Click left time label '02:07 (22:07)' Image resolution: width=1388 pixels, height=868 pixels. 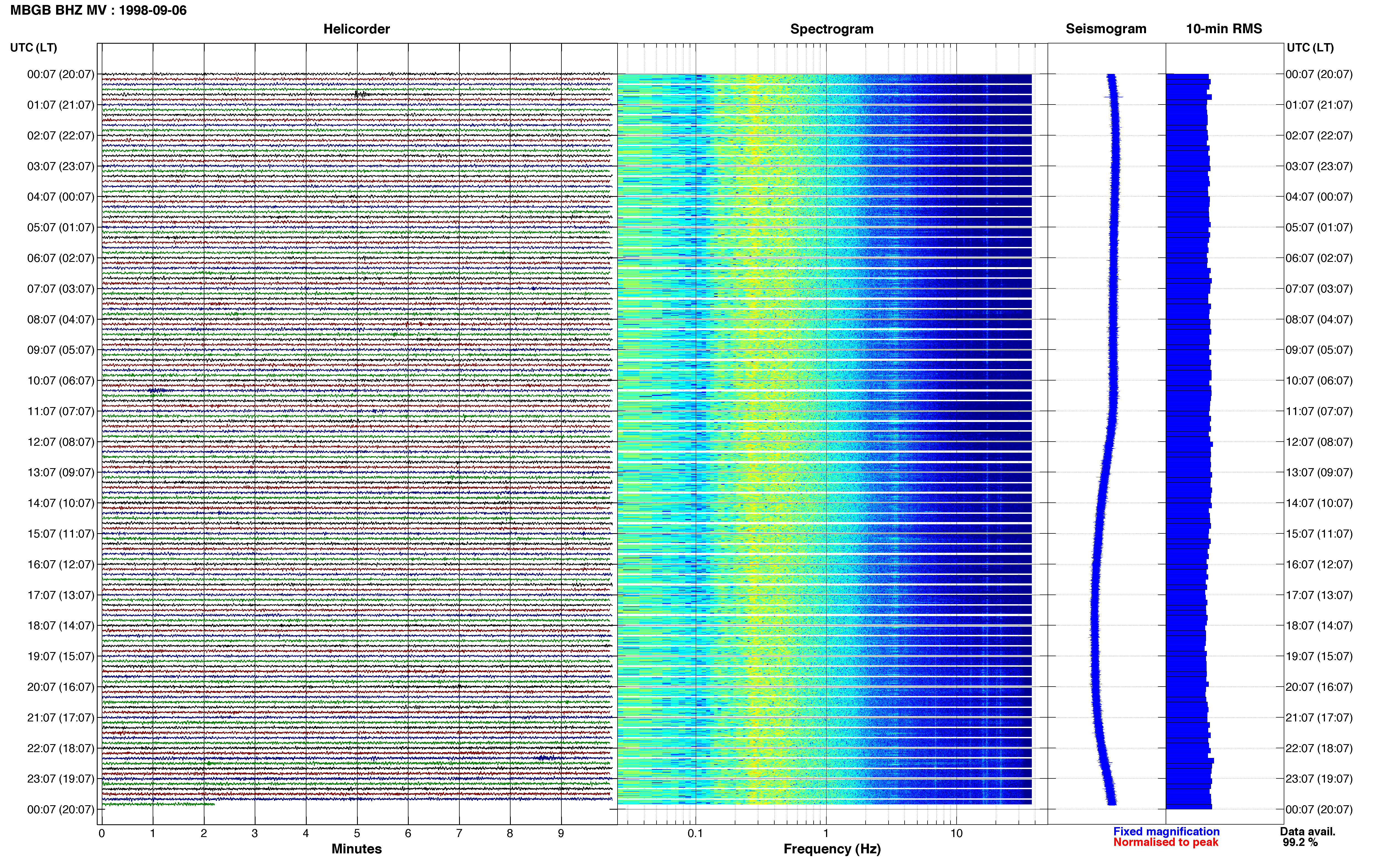click(61, 135)
